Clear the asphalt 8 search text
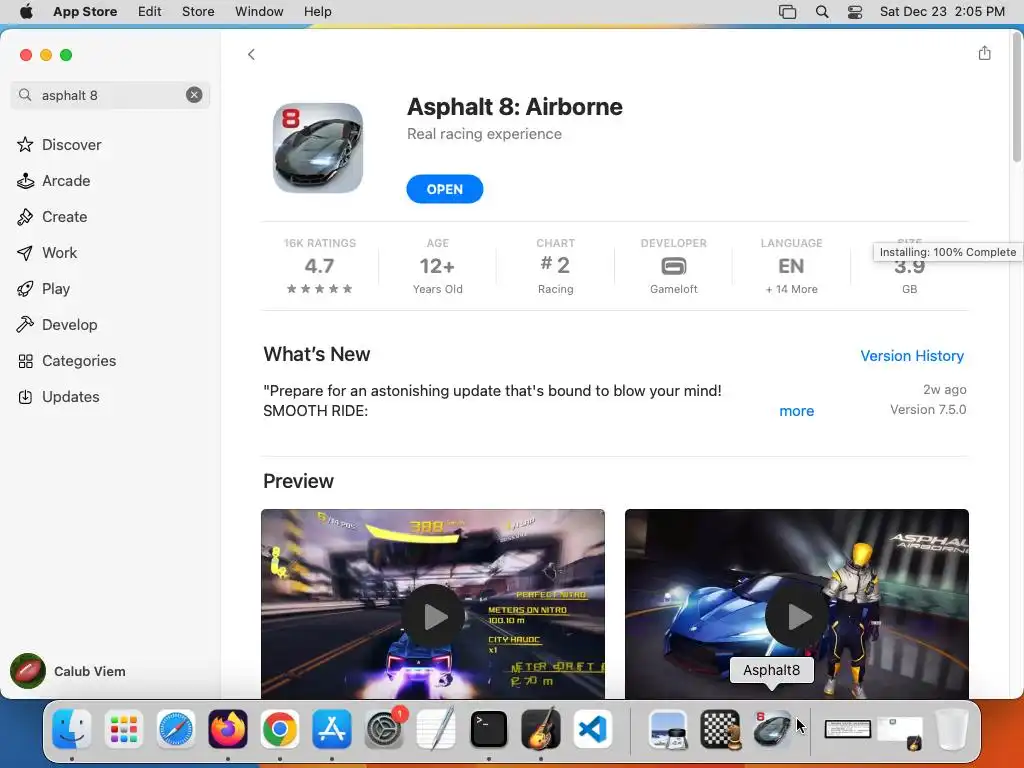The width and height of the screenshot is (1024, 768). click(x=194, y=95)
